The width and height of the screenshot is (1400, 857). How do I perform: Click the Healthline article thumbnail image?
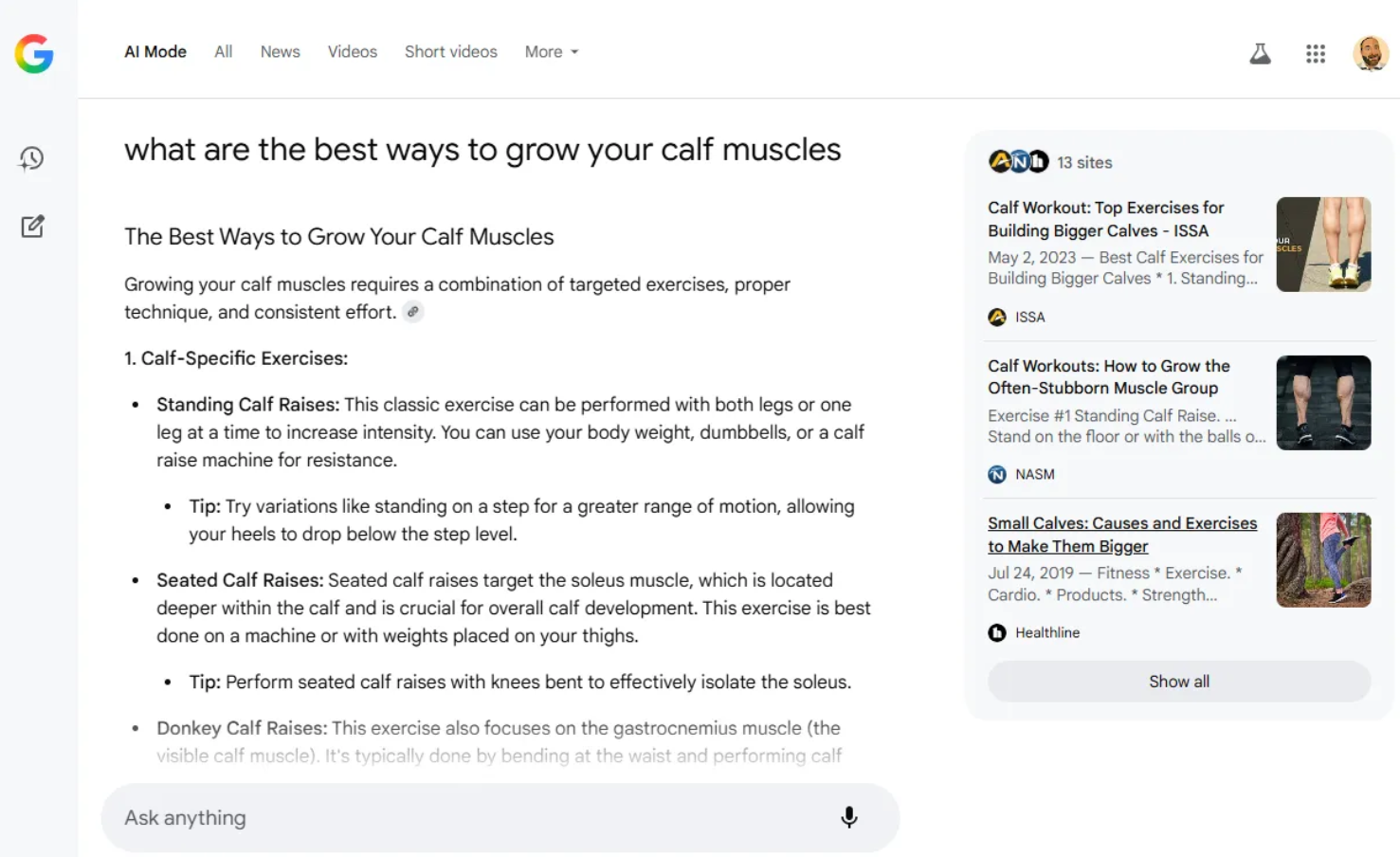pyautogui.click(x=1323, y=560)
